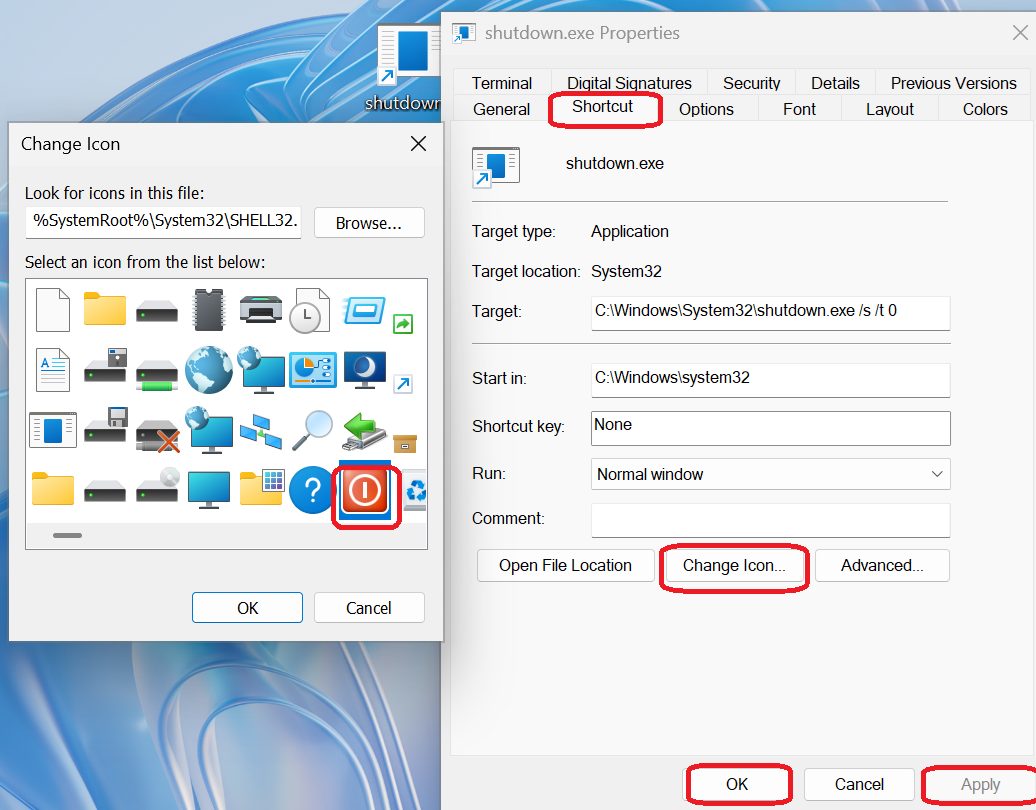Switch to the Colors tab
1036x810 pixels.
985,109
